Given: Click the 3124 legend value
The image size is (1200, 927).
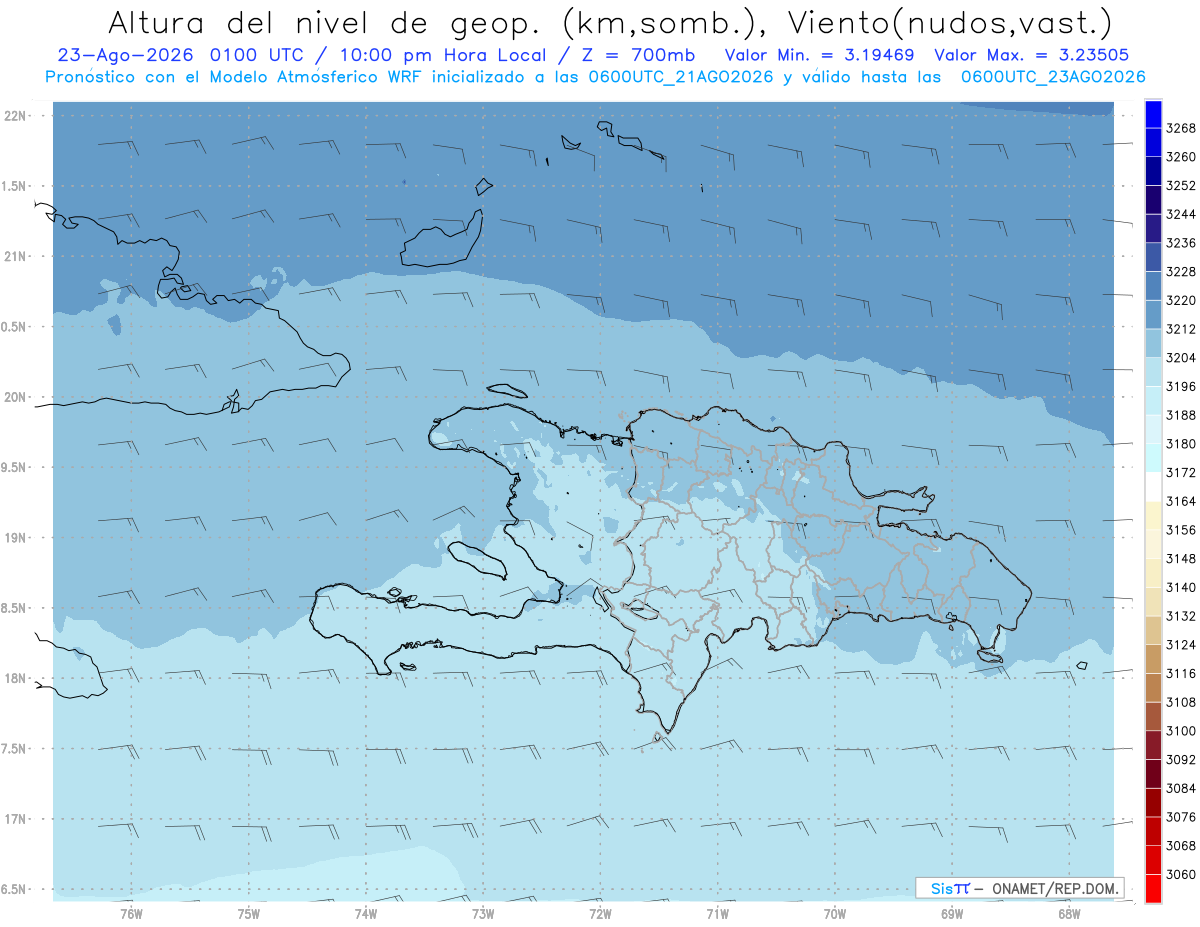Looking at the screenshot, I should (x=1181, y=645).
